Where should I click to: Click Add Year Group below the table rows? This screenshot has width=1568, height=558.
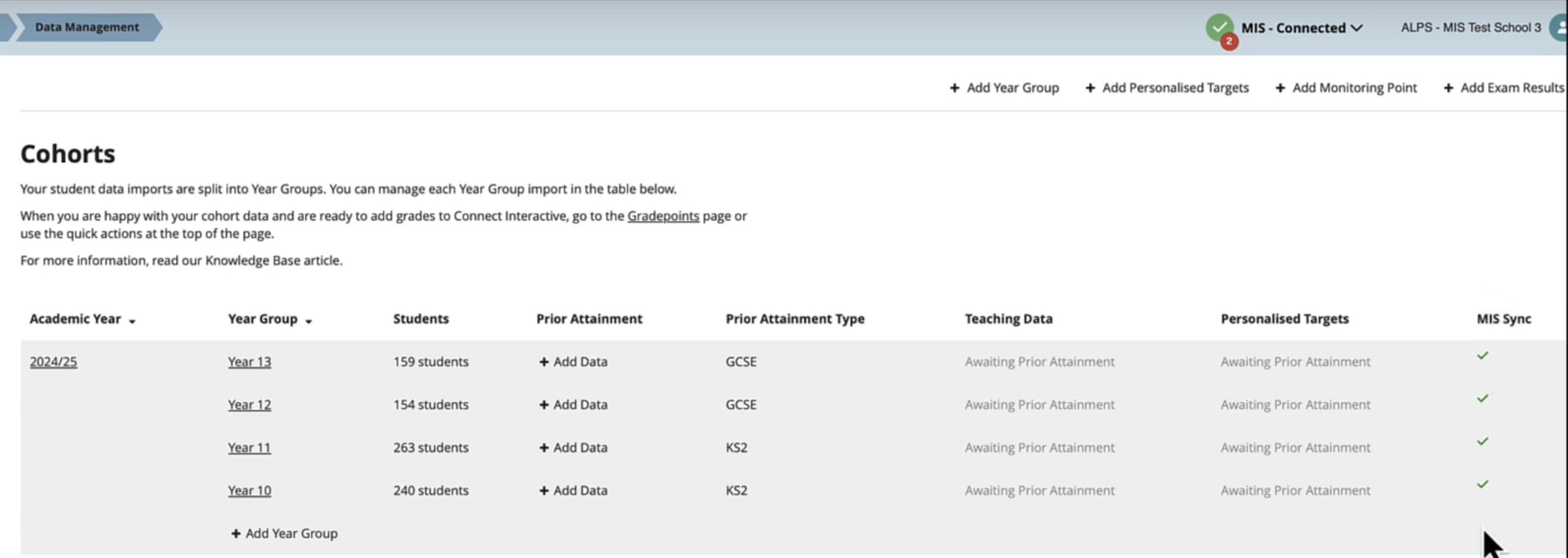click(x=284, y=533)
